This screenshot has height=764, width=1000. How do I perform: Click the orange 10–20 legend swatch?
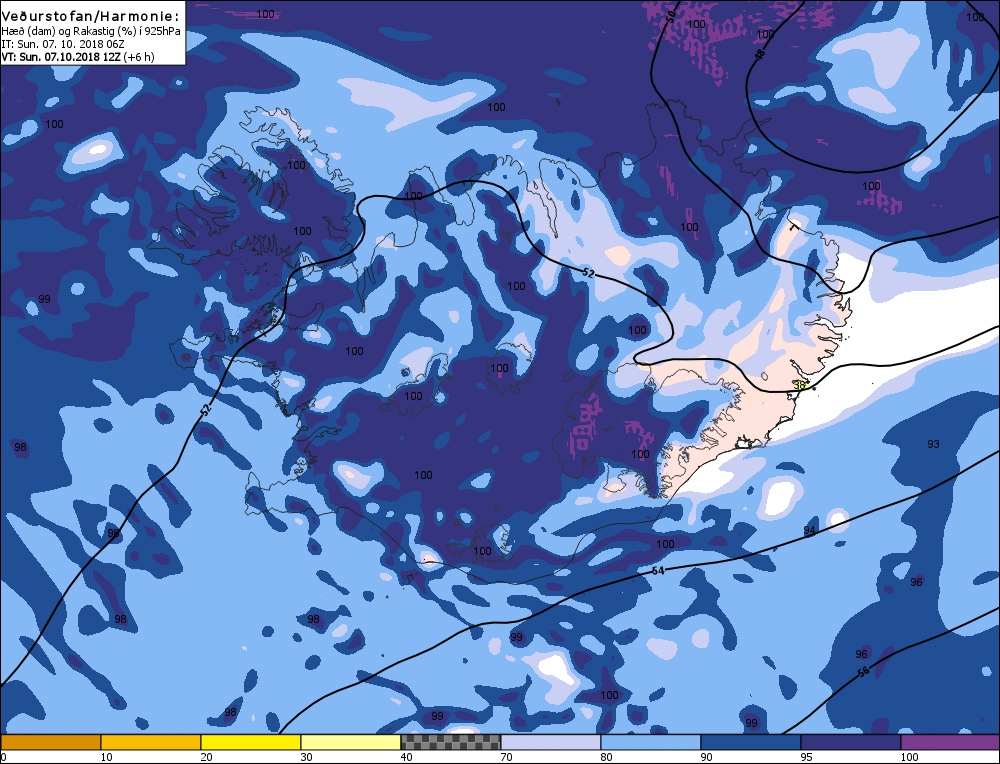(151, 742)
